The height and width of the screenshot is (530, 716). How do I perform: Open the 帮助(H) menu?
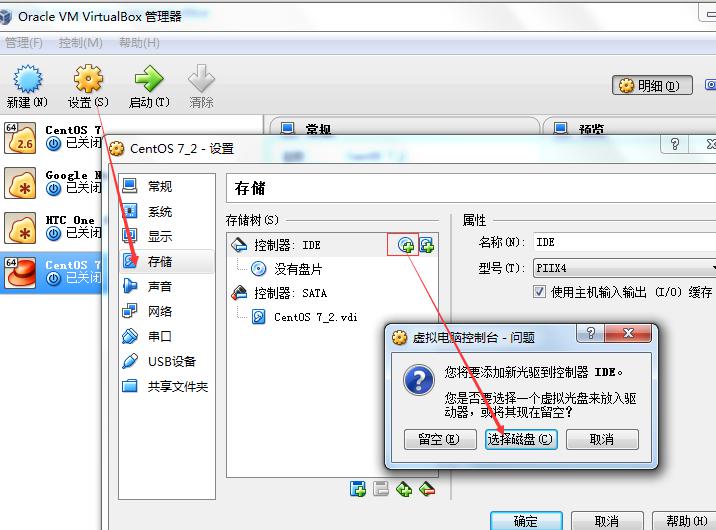(139, 43)
